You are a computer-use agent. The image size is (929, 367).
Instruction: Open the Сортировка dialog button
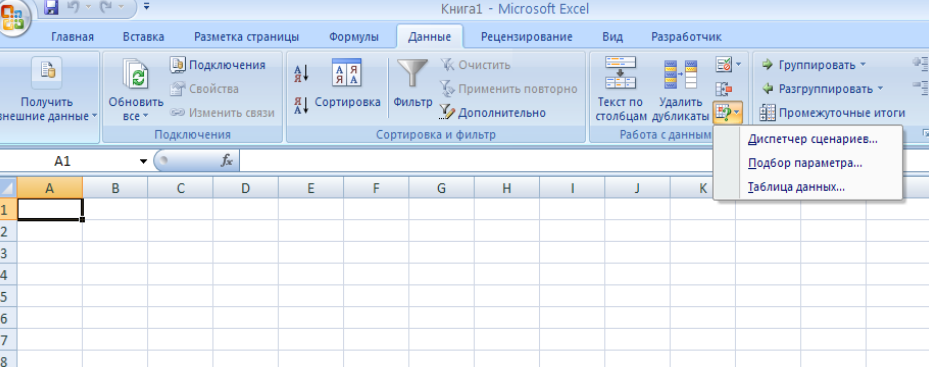pos(347,85)
